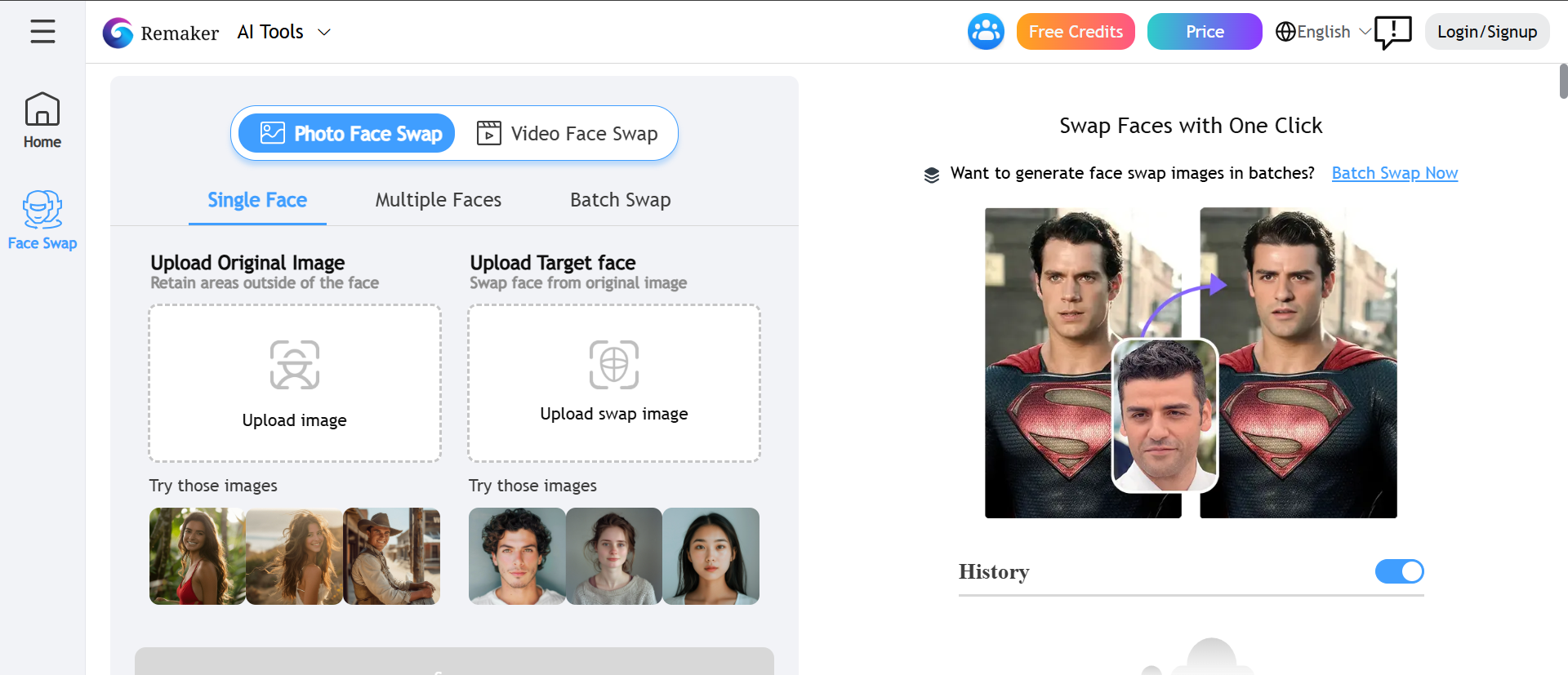This screenshot has height=675, width=1568.
Task: Open the Single Face tab
Action: pos(257,200)
